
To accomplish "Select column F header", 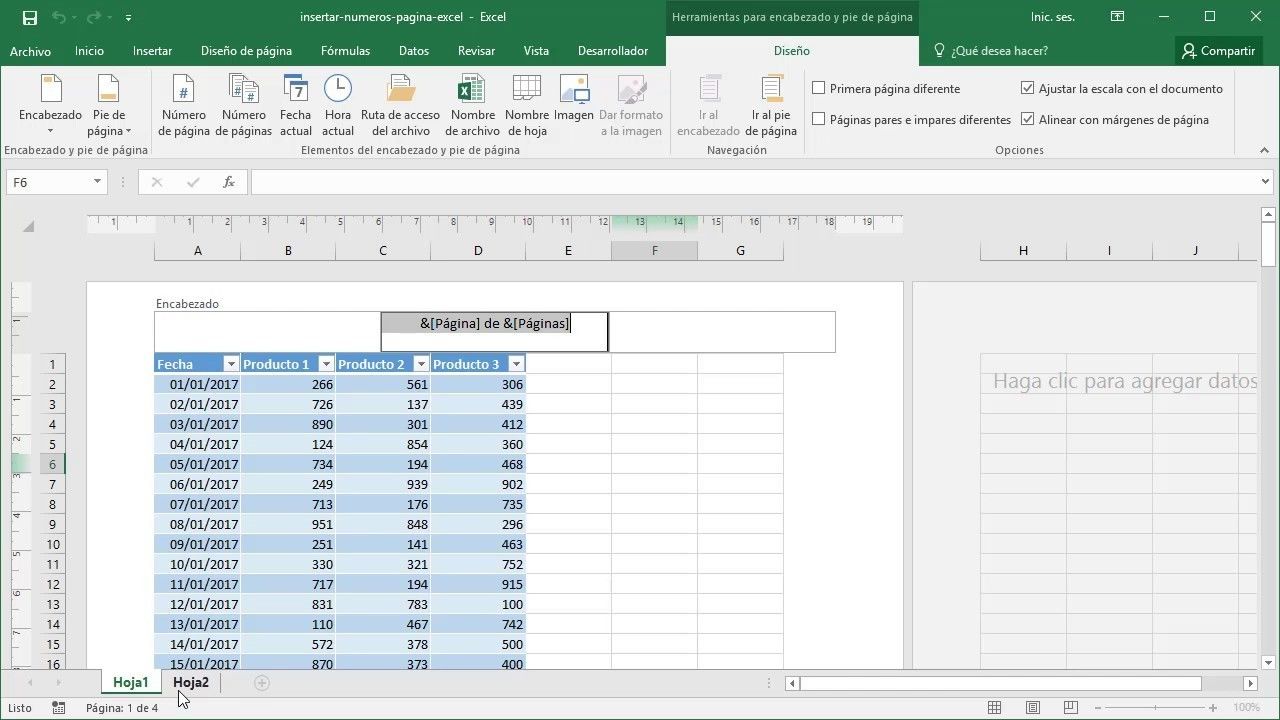I will (654, 250).
